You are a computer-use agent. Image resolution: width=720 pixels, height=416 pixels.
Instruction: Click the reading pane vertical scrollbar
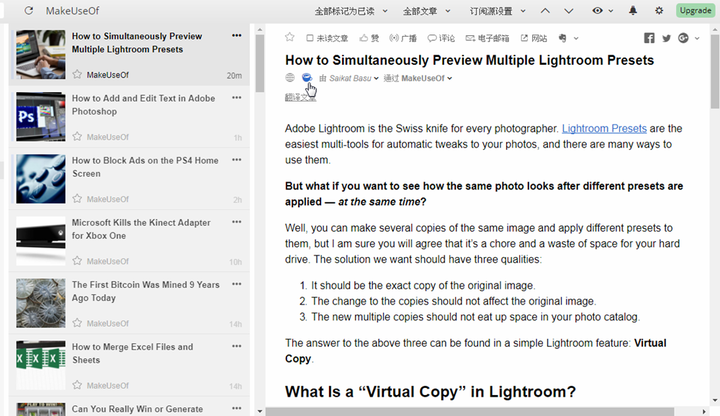pyautogui.click(x=715, y=71)
